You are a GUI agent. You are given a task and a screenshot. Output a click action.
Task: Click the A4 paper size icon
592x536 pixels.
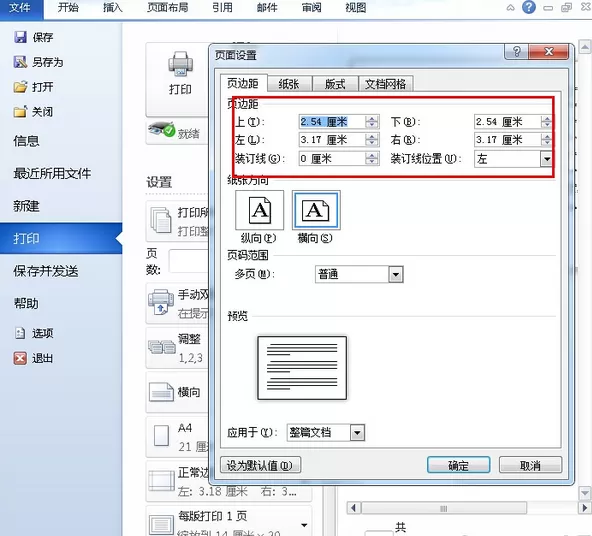tap(161, 436)
